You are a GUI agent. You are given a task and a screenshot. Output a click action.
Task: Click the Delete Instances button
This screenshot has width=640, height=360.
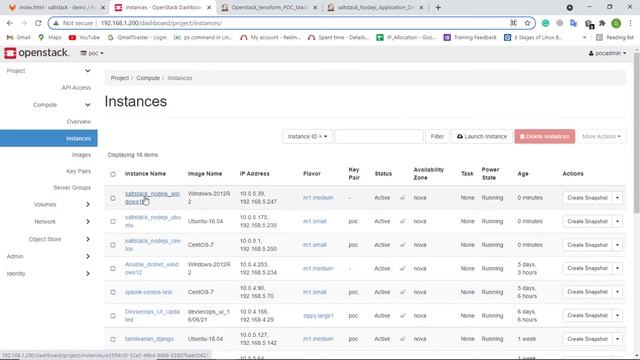click(x=544, y=136)
